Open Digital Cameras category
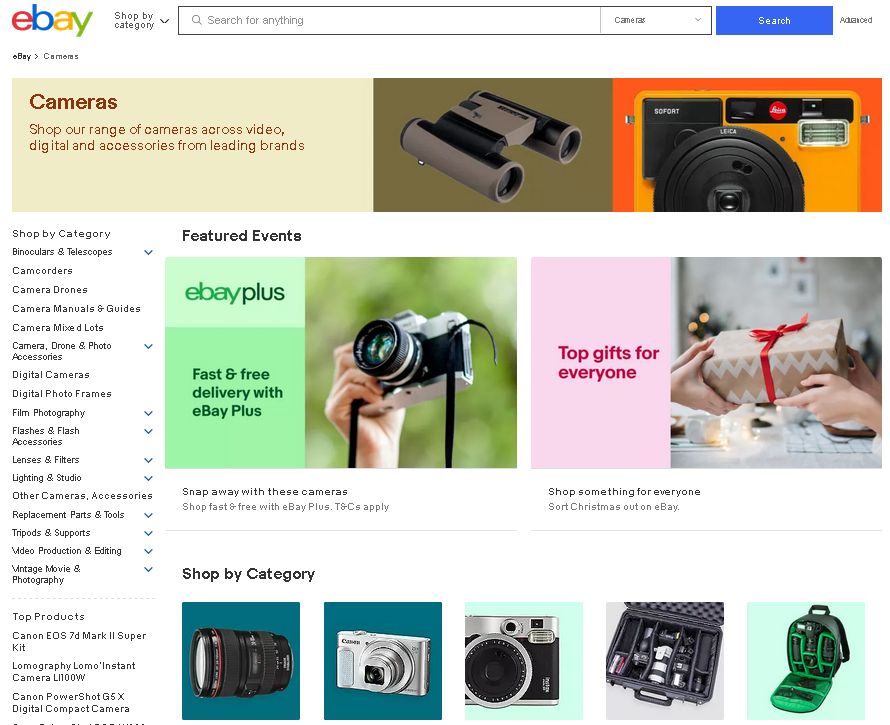890x725 pixels. [51, 375]
